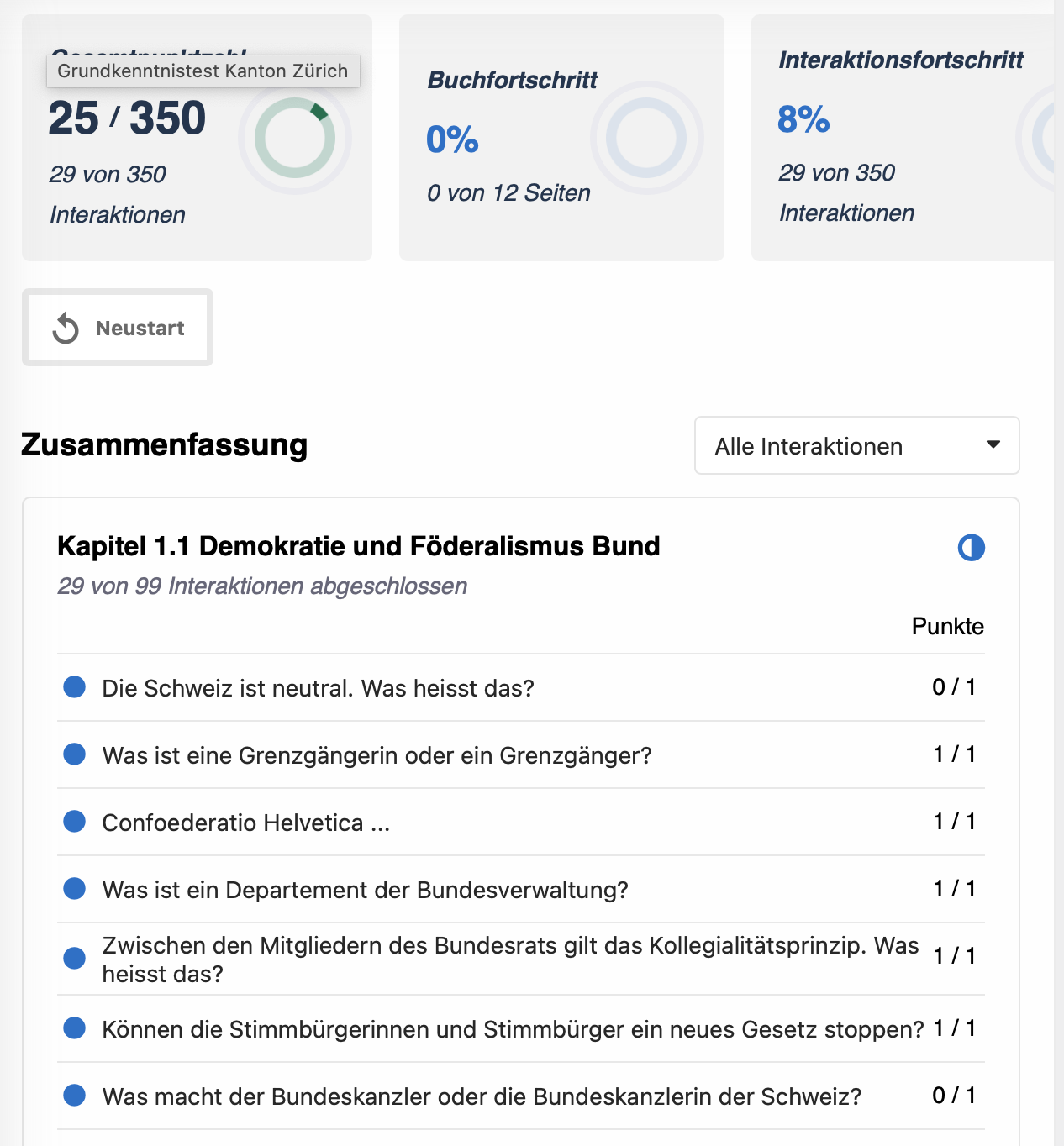1064x1146 pixels.
Task: Click the half-filled chapter progress icon
Action: tap(971, 548)
